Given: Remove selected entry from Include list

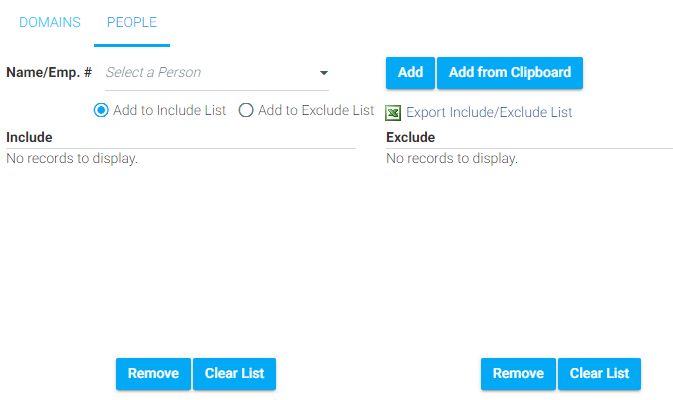Looking at the screenshot, I should (x=153, y=373).
